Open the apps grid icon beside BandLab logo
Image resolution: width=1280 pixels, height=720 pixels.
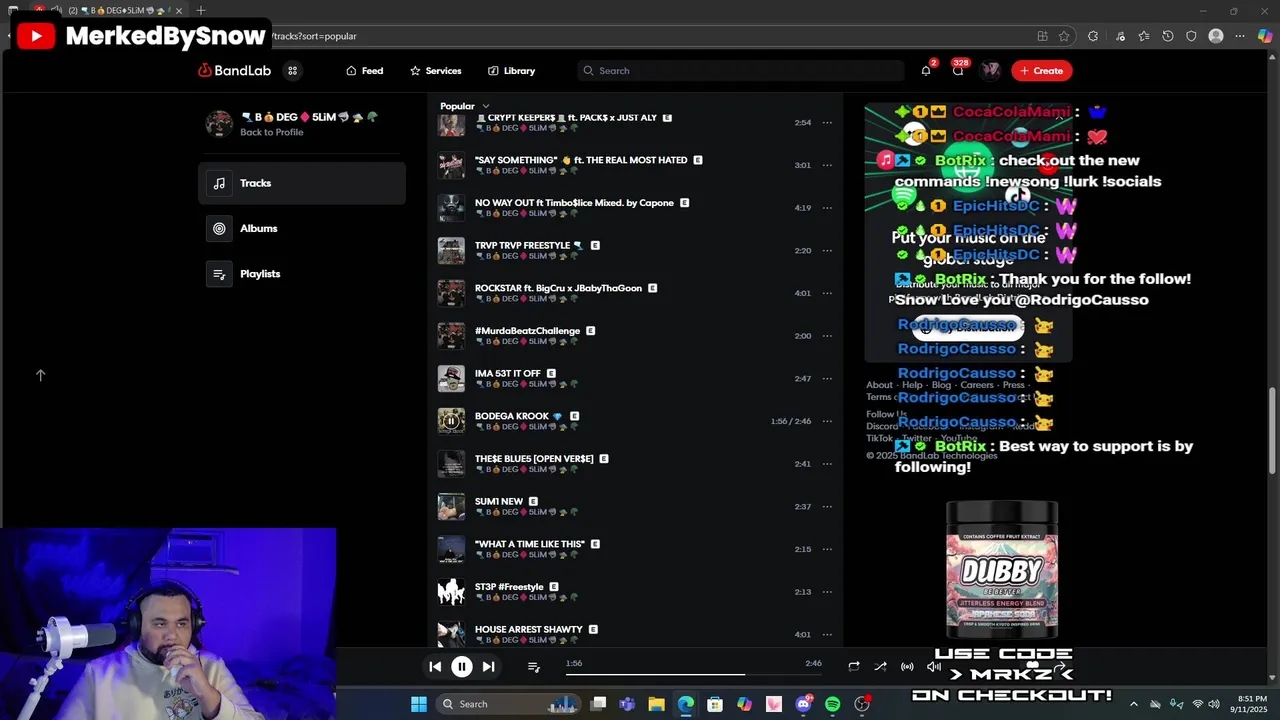pos(292,70)
